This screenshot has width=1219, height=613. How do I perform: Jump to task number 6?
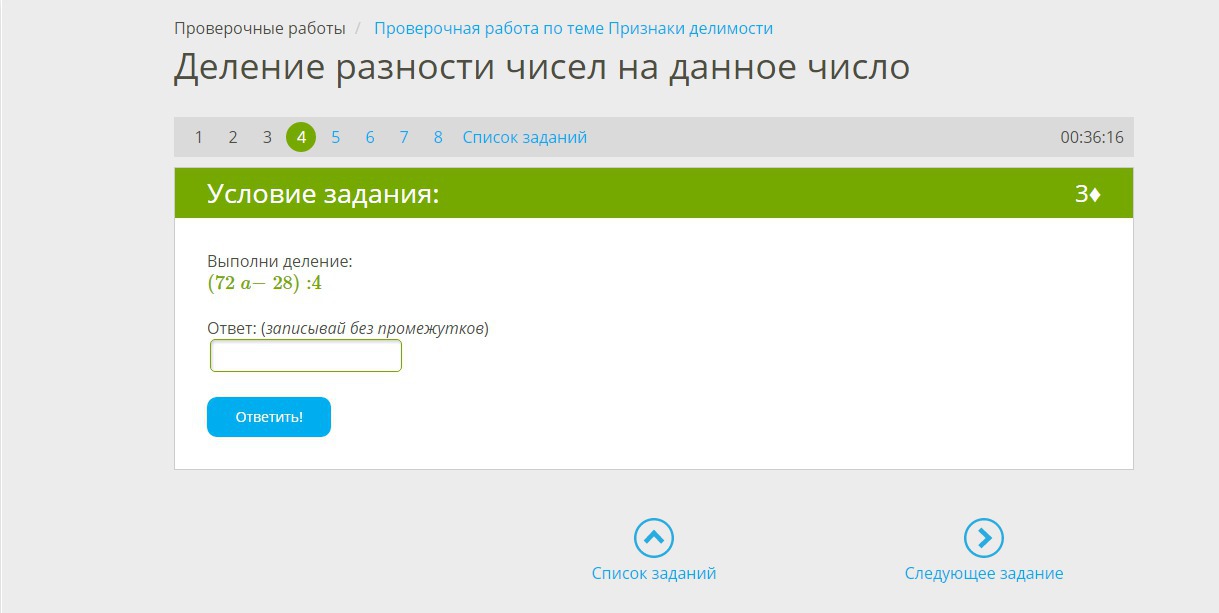point(370,137)
